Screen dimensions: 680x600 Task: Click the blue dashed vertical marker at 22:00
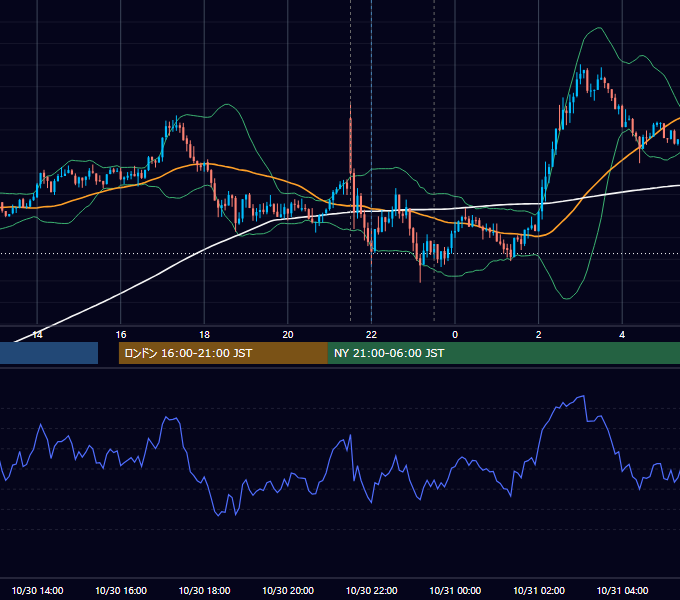pyautogui.click(x=371, y=161)
